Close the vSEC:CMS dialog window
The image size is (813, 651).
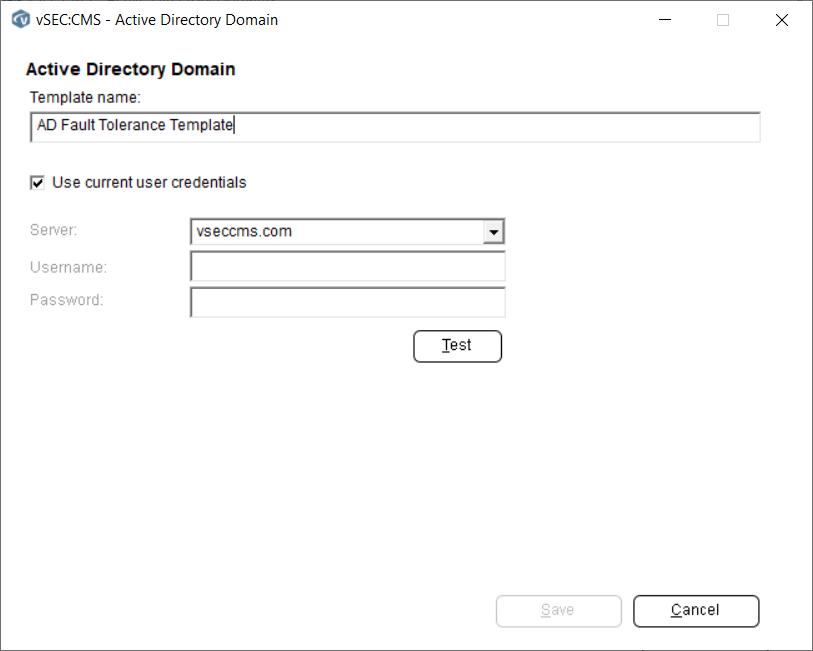[x=782, y=19]
